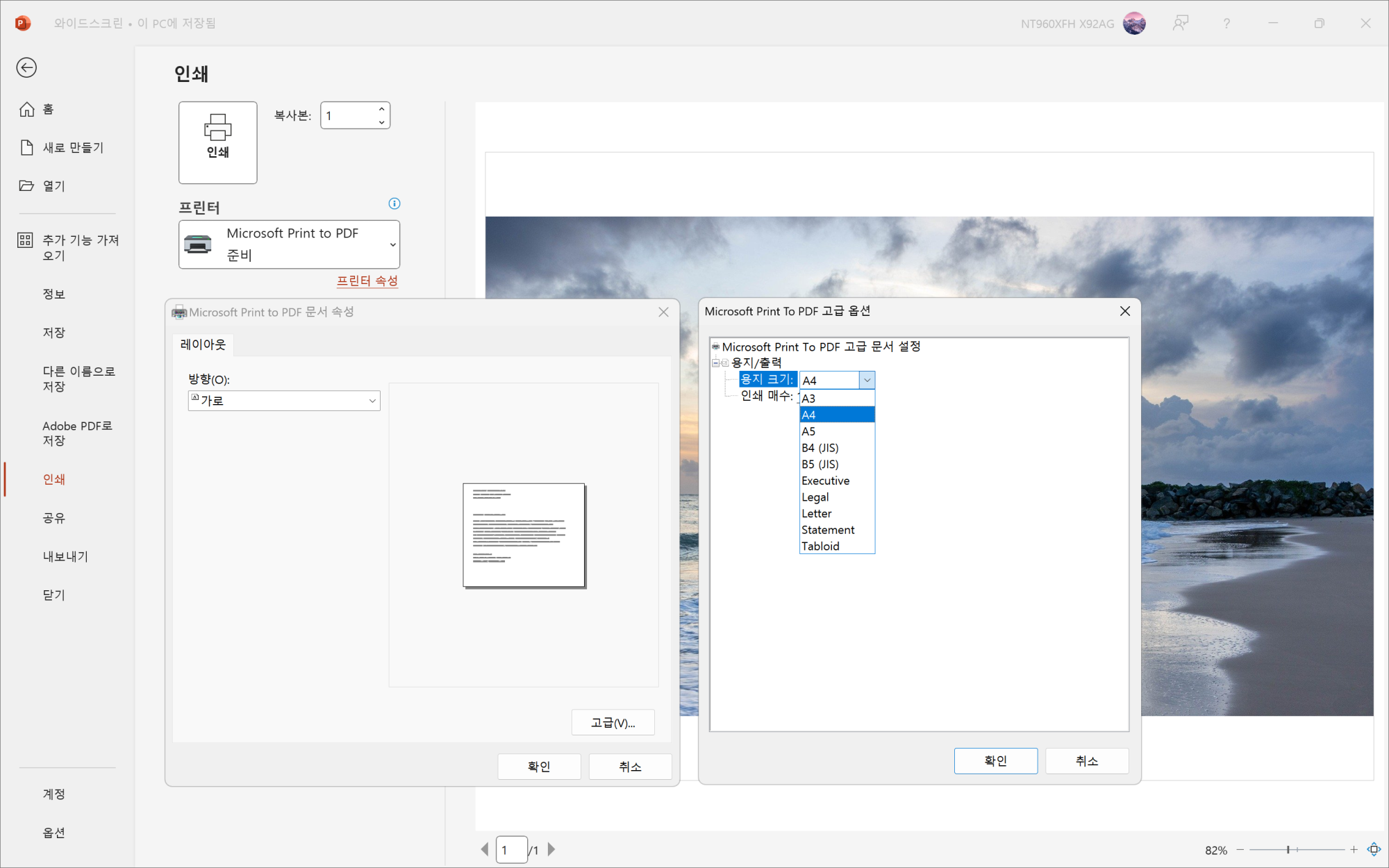Increase copies with the up spinner

tap(381, 109)
